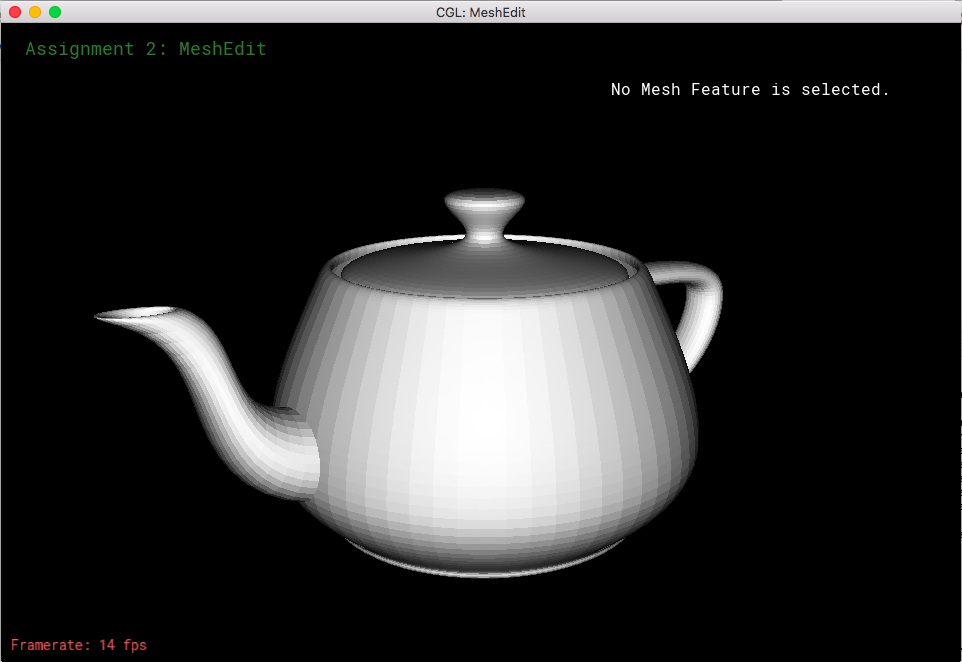
Task: Minimize the MeshEdit window with yellow button
Action: [35, 12]
